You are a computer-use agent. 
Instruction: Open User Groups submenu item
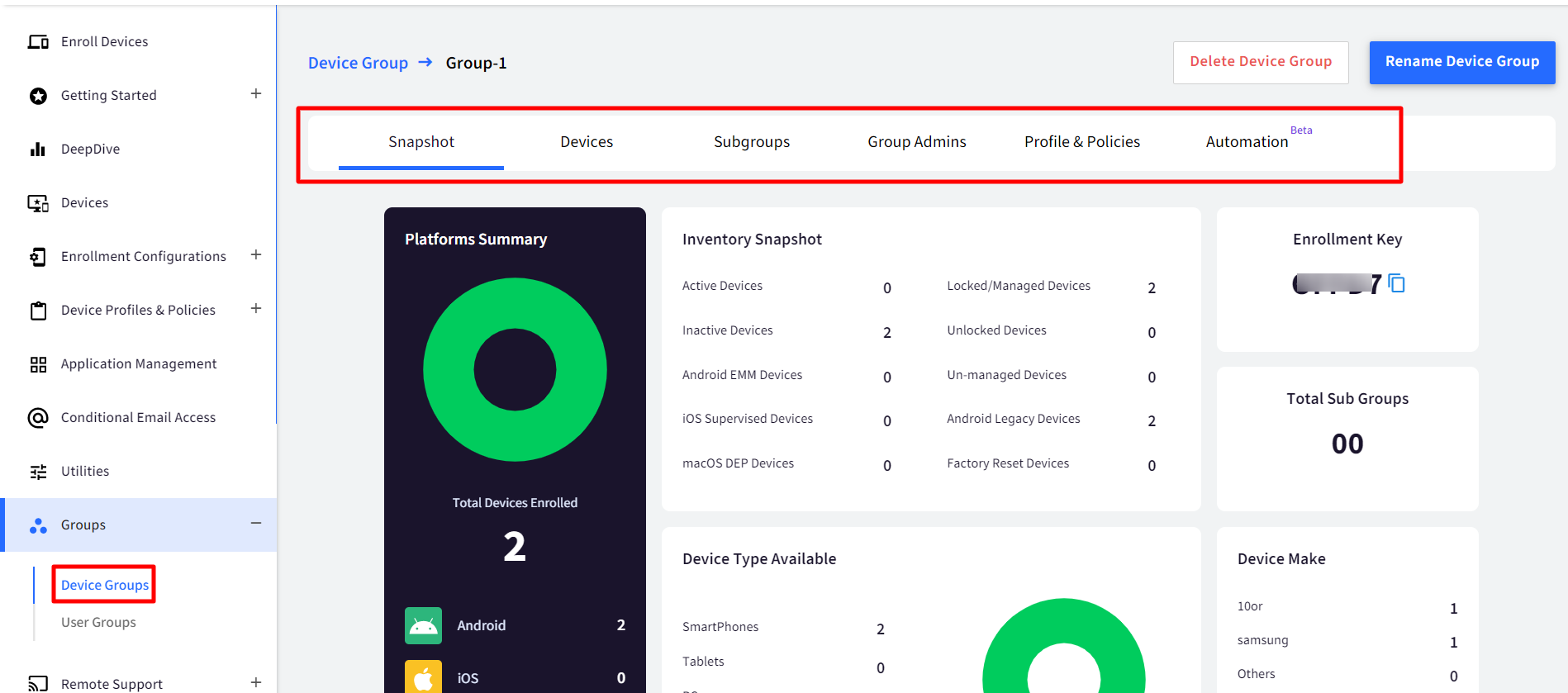coord(98,623)
